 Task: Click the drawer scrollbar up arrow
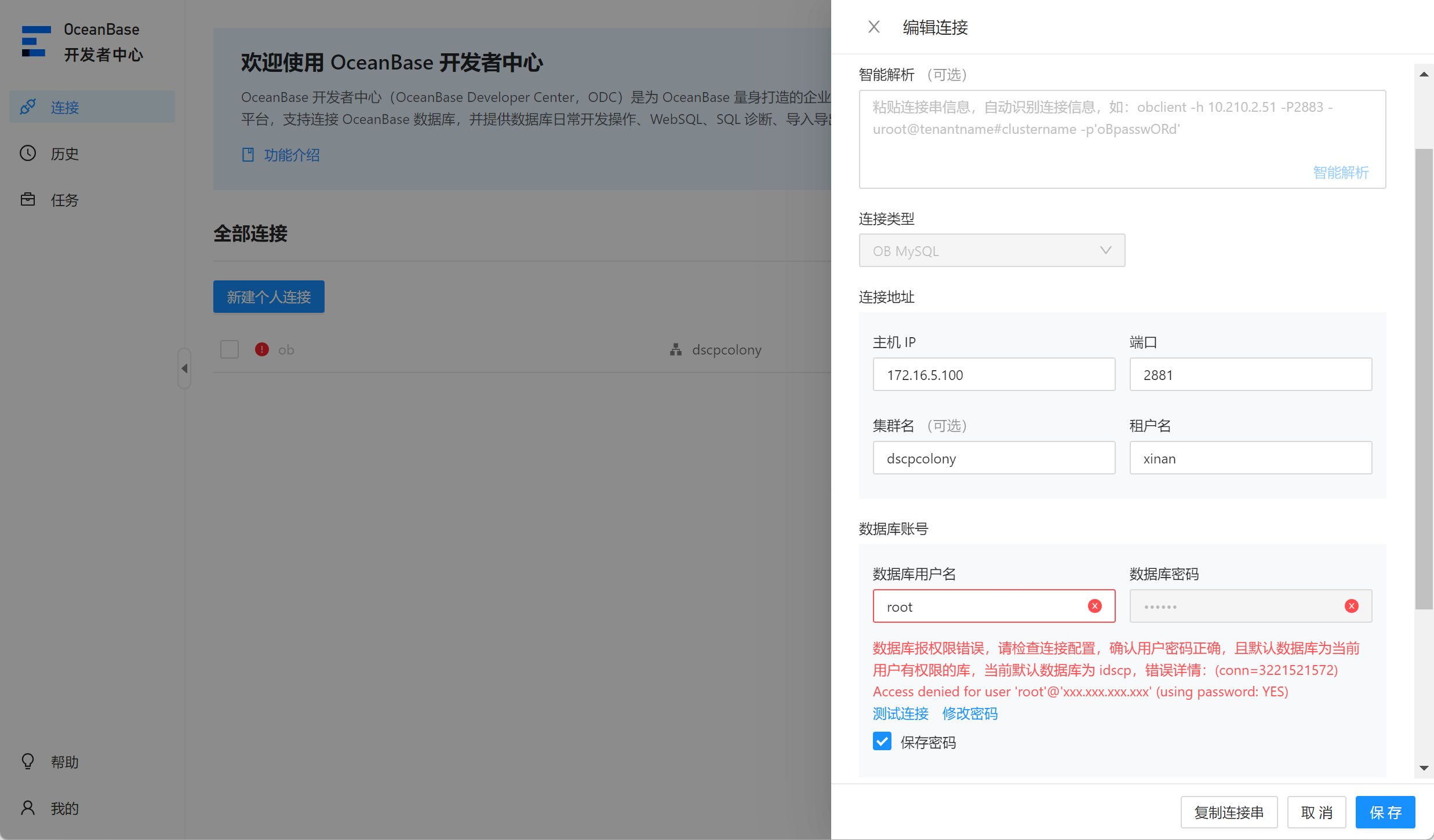pyautogui.click(x=1424, y=74)
